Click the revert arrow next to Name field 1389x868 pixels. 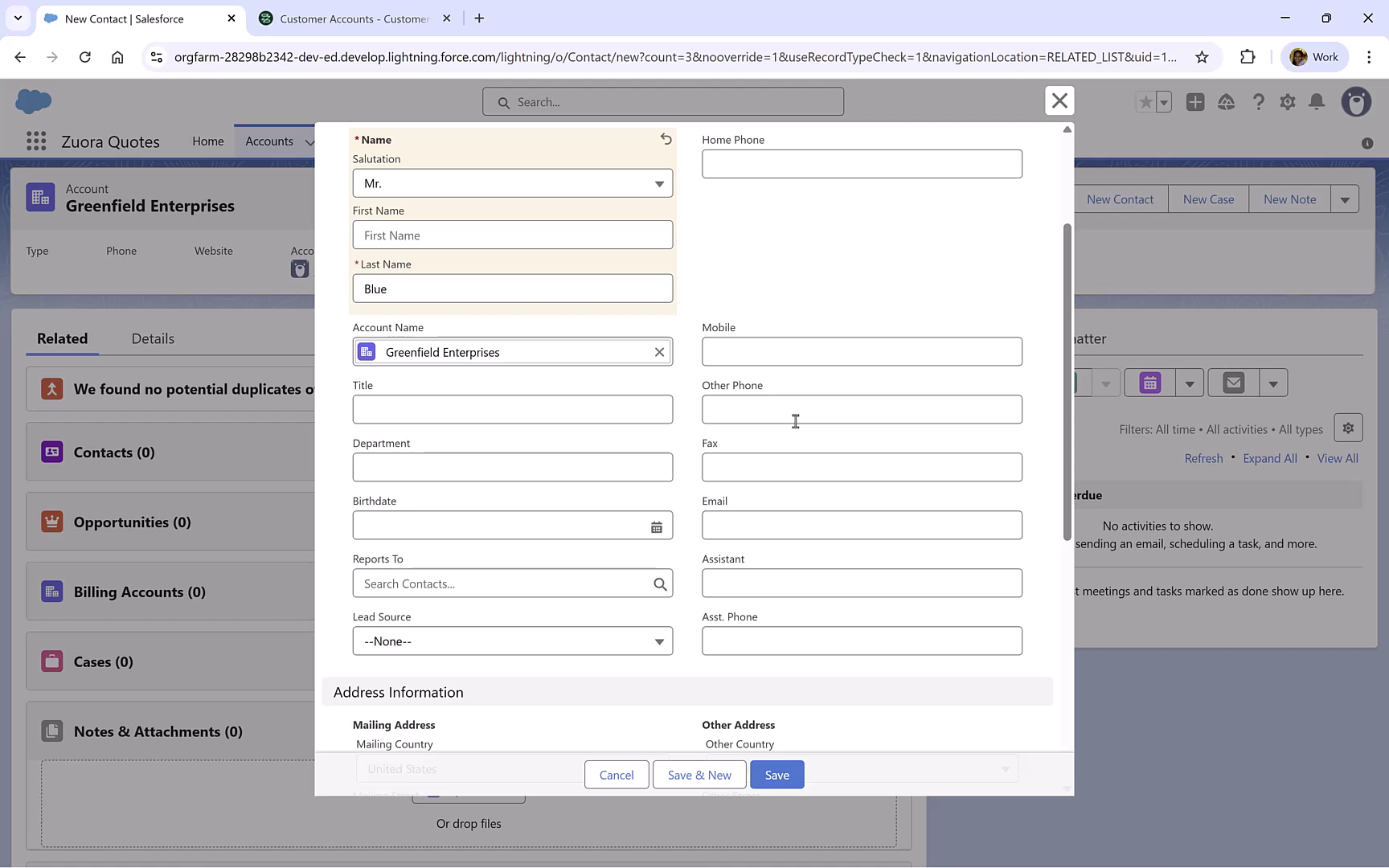pyautogui.click(x=666, y=139)
